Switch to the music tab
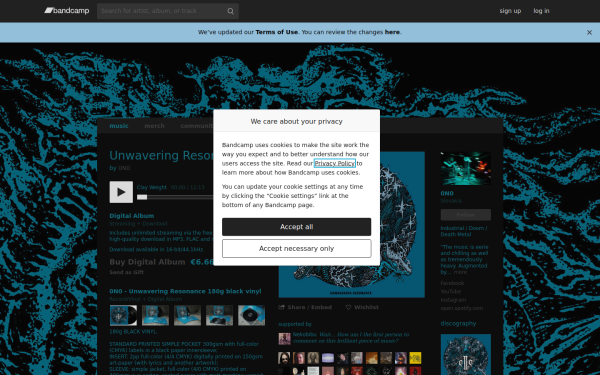This screenshot has width=600, height=375. pos(119,126)
